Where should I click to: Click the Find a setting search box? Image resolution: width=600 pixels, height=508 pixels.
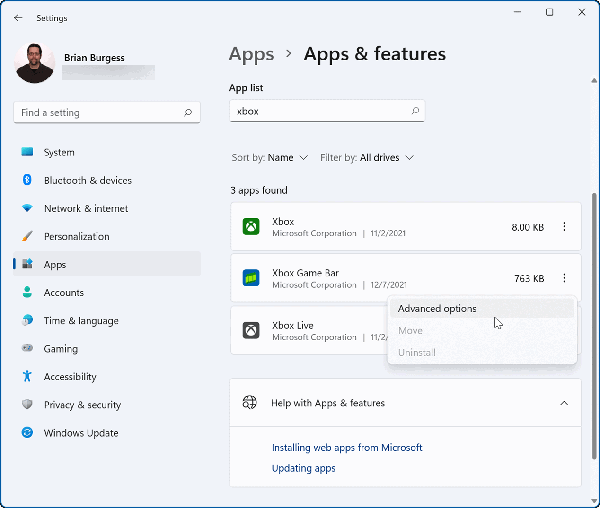click(100, 113)
